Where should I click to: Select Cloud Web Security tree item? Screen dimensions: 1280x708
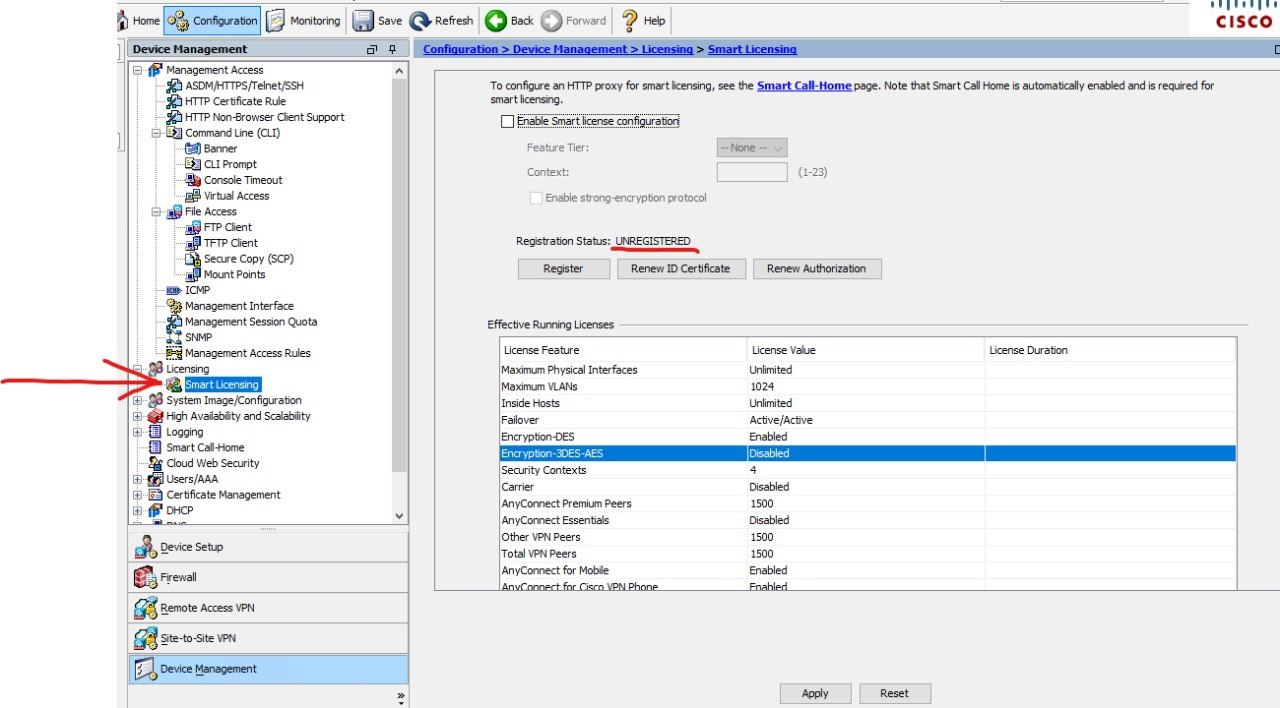coord(212,463)
